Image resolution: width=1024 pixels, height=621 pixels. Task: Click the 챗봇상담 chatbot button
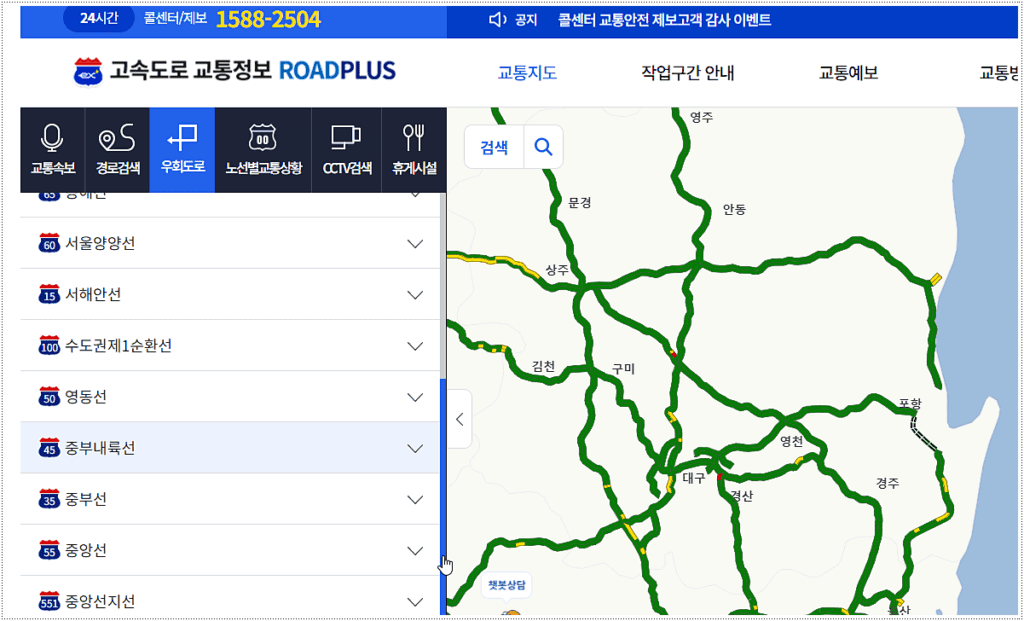click(505, 586)
